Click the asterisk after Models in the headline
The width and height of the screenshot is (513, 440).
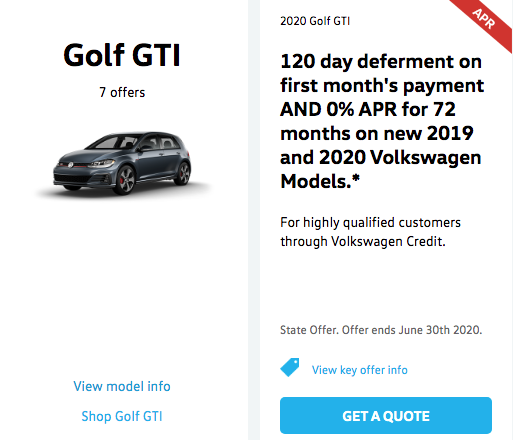356,178
